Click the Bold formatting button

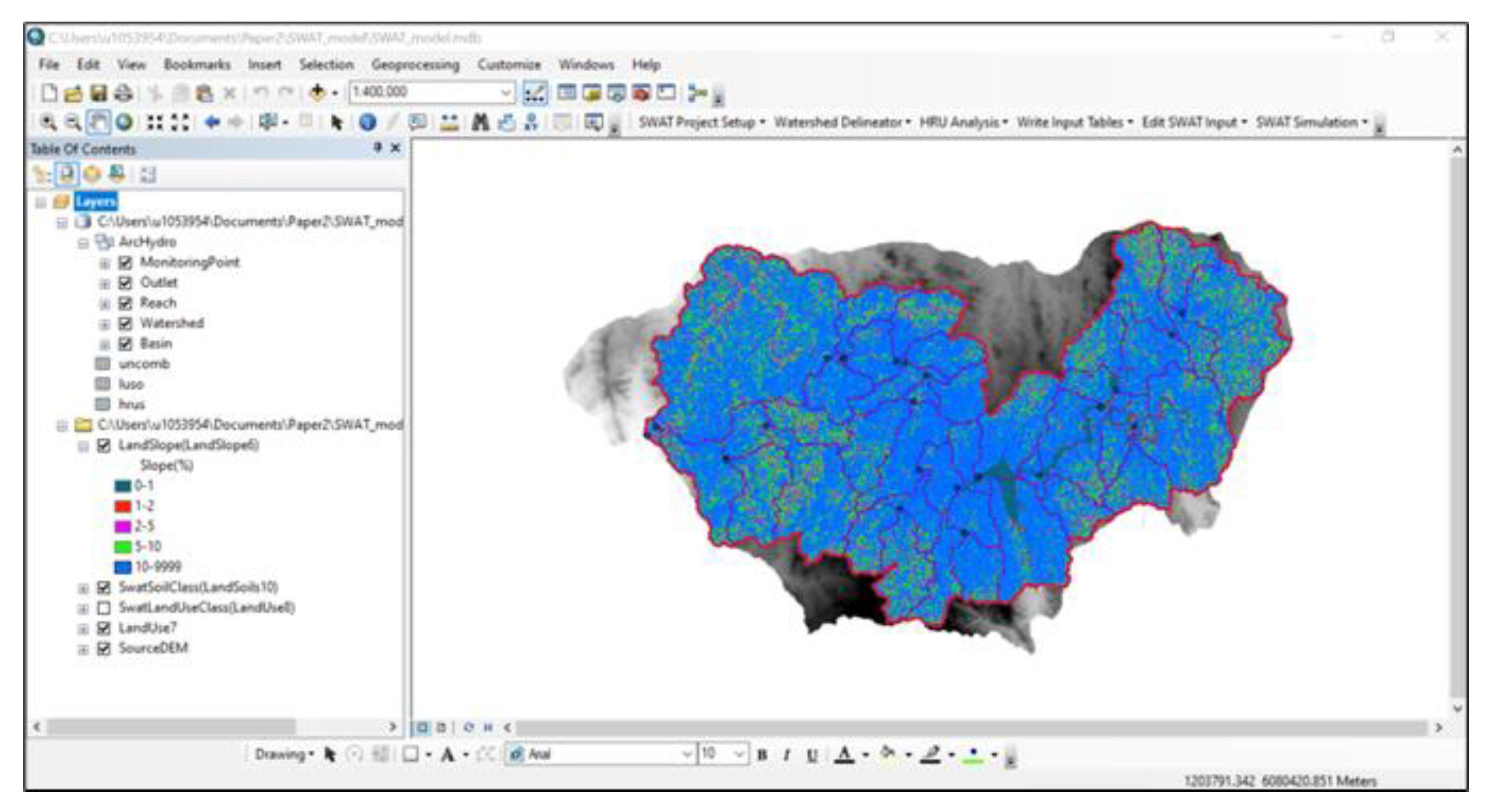[x=762, y=755]
